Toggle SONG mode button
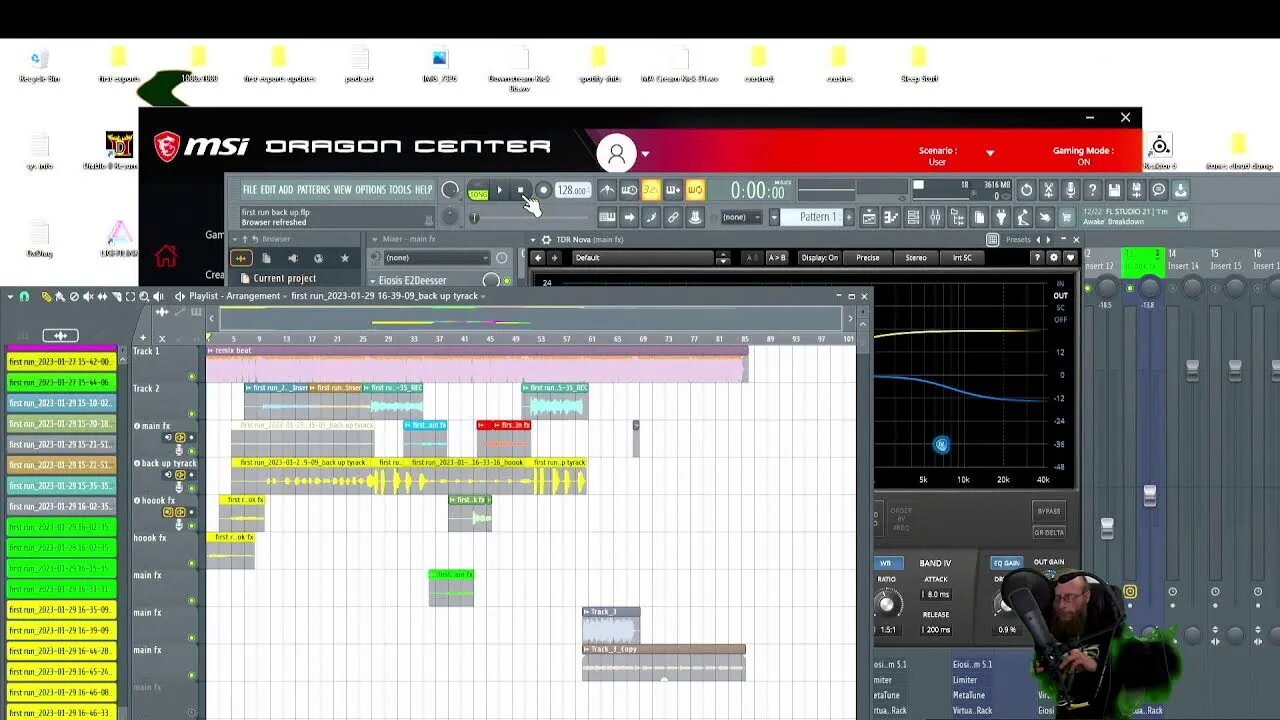 click(478, 191)
